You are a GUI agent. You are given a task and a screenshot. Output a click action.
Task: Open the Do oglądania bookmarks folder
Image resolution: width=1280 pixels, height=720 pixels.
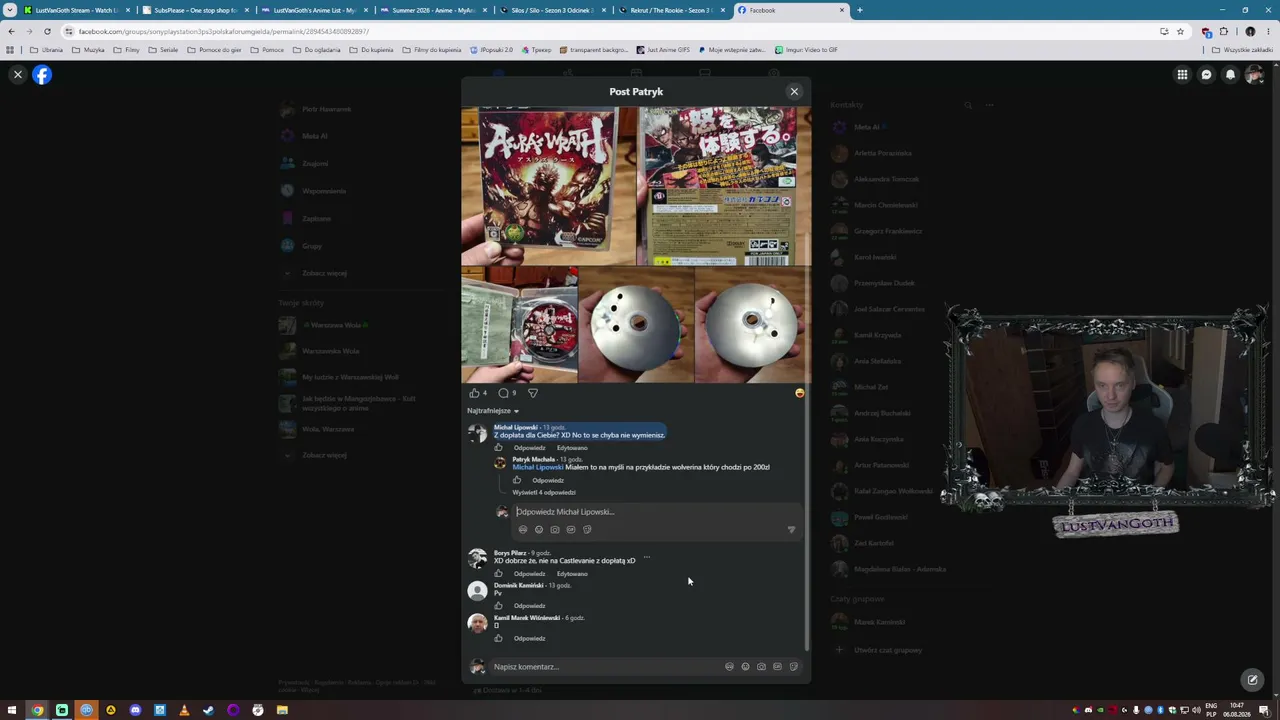(317, 50)
